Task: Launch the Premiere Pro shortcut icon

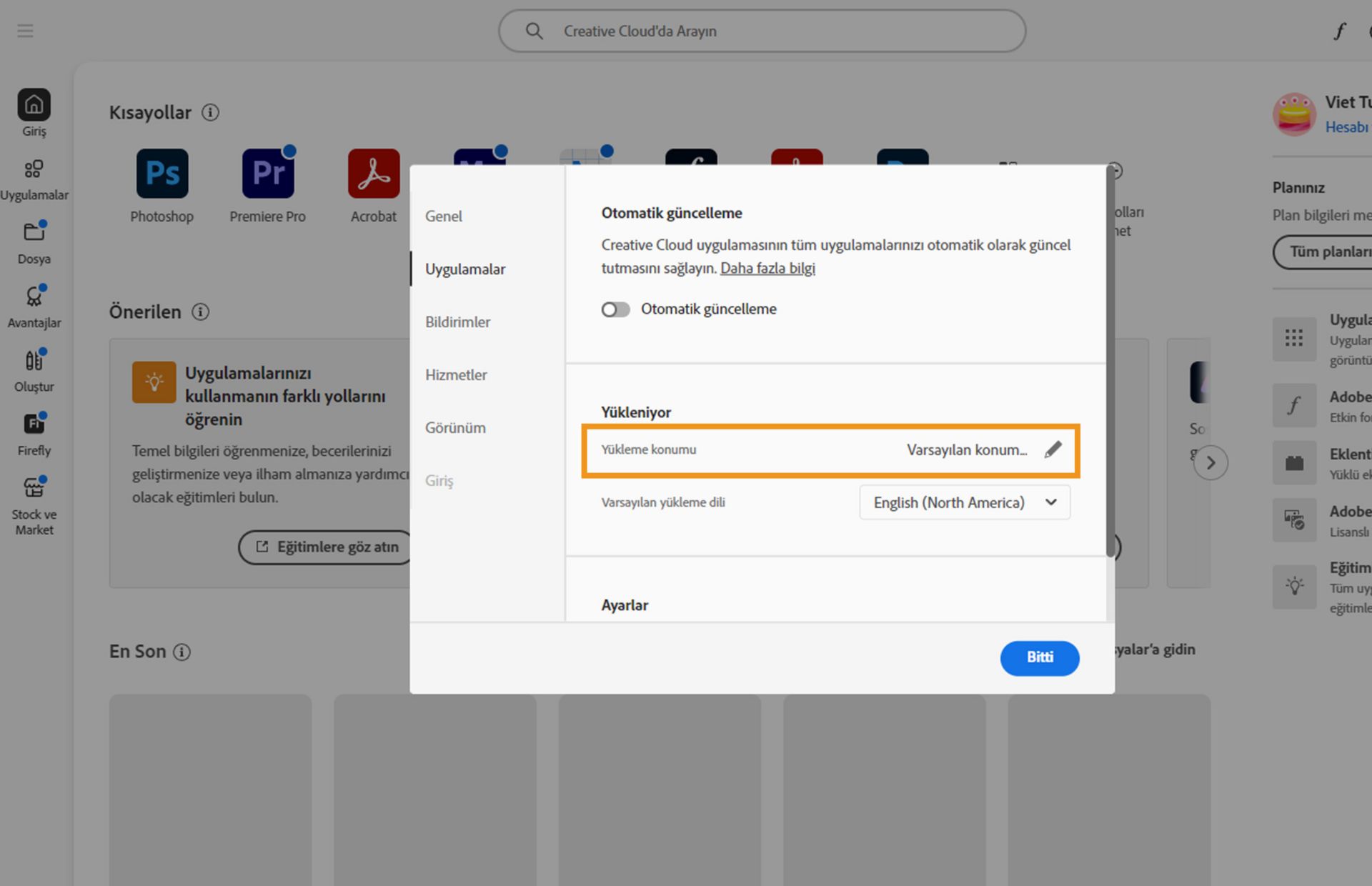Action: point(268,174)
